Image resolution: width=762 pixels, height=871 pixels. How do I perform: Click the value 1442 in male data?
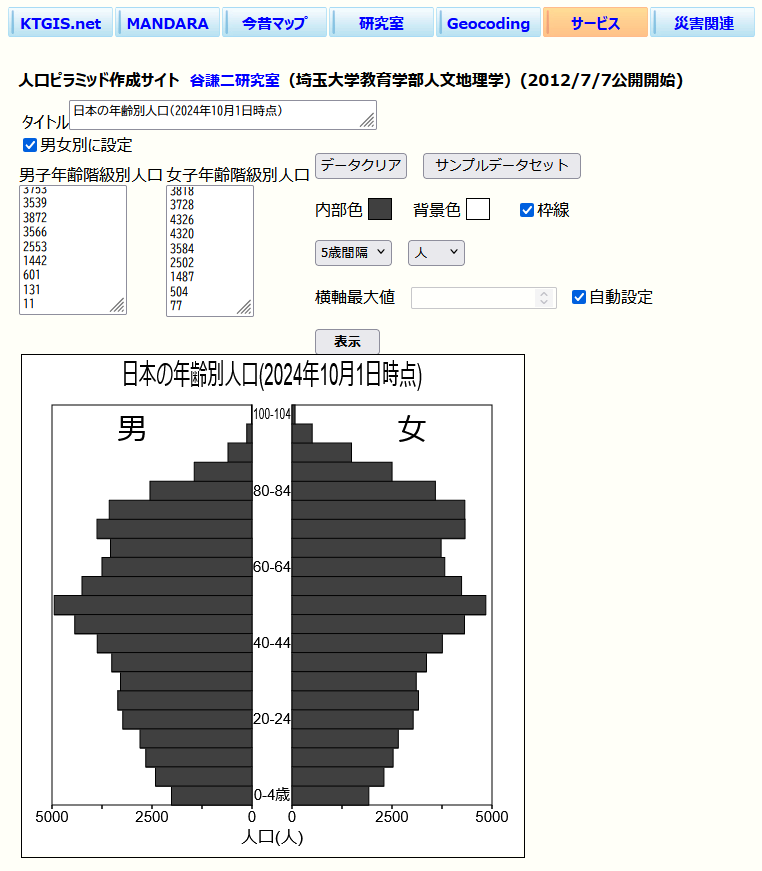[x=35, y=261]
